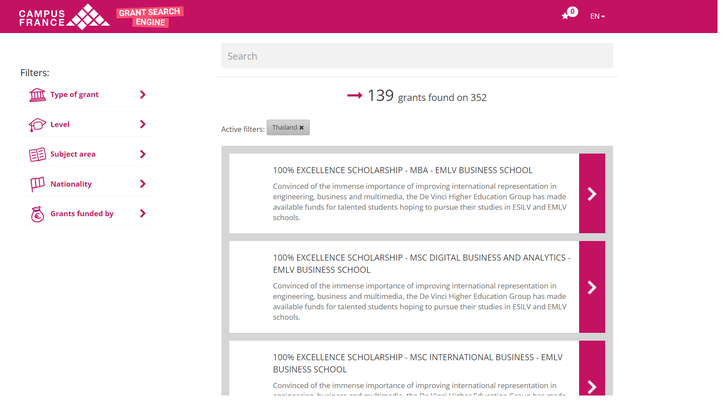The image size is (724, 402).
Task: Open the MBA EMLV scholarship title
Action: pyautogui.click(x=403, y=170)
